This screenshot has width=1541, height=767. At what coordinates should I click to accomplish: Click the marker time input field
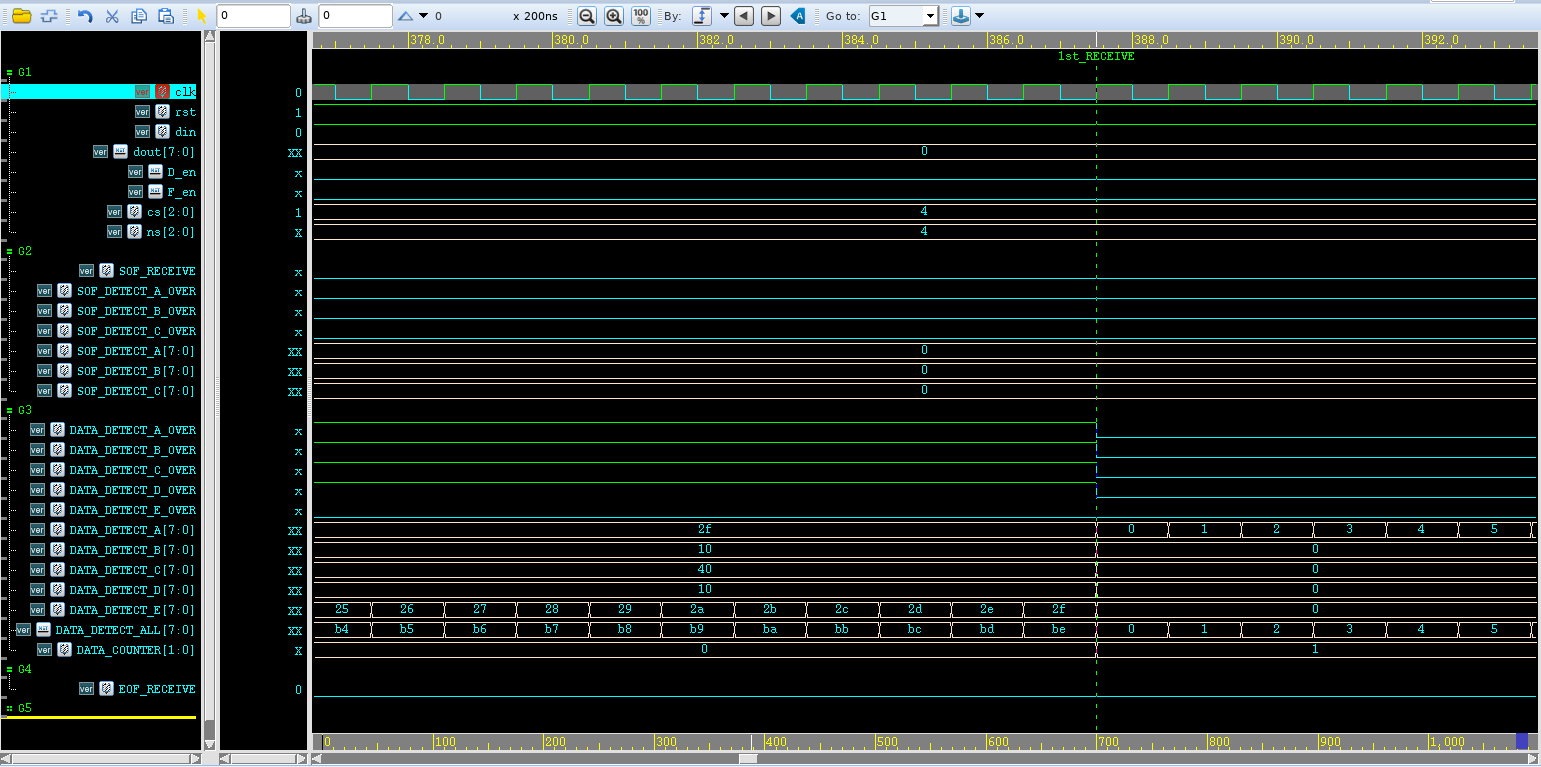(x=356, y=16)
